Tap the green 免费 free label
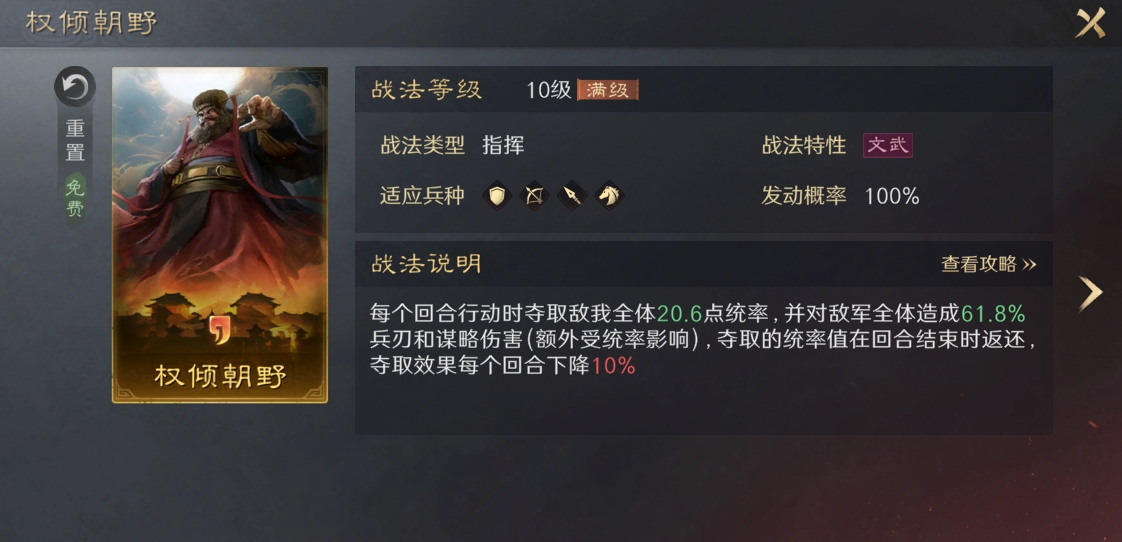1122x542 pixels. pyautogui.click(x=75, y=198)
